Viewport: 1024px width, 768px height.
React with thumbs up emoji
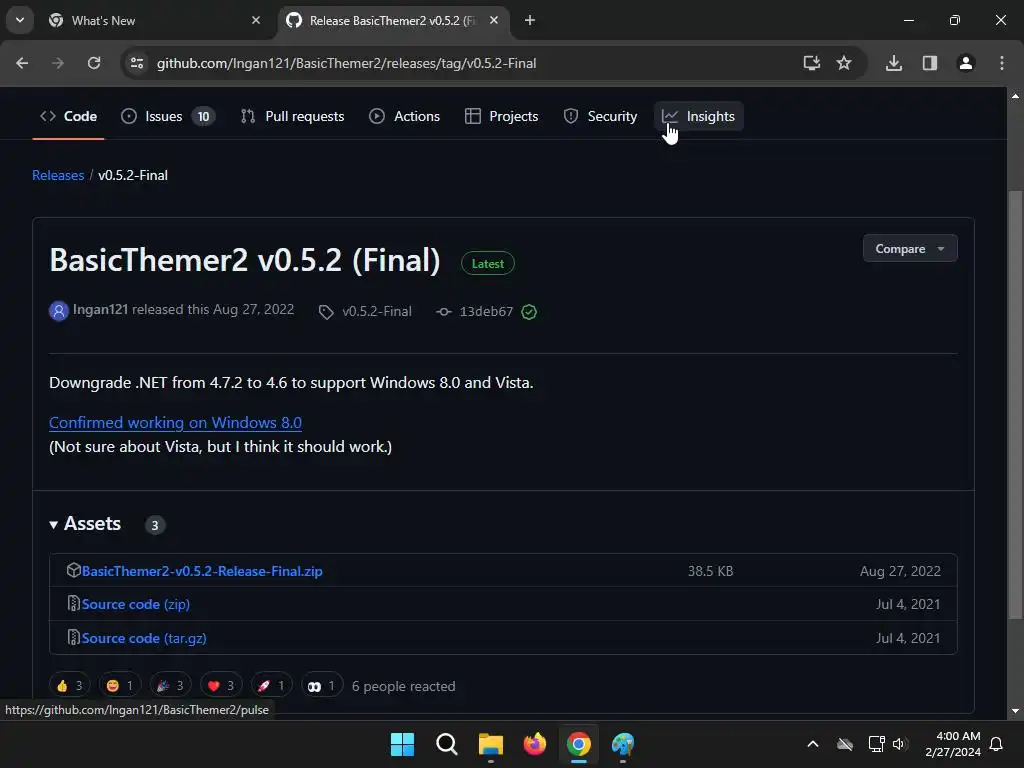[x=69, y=686]
